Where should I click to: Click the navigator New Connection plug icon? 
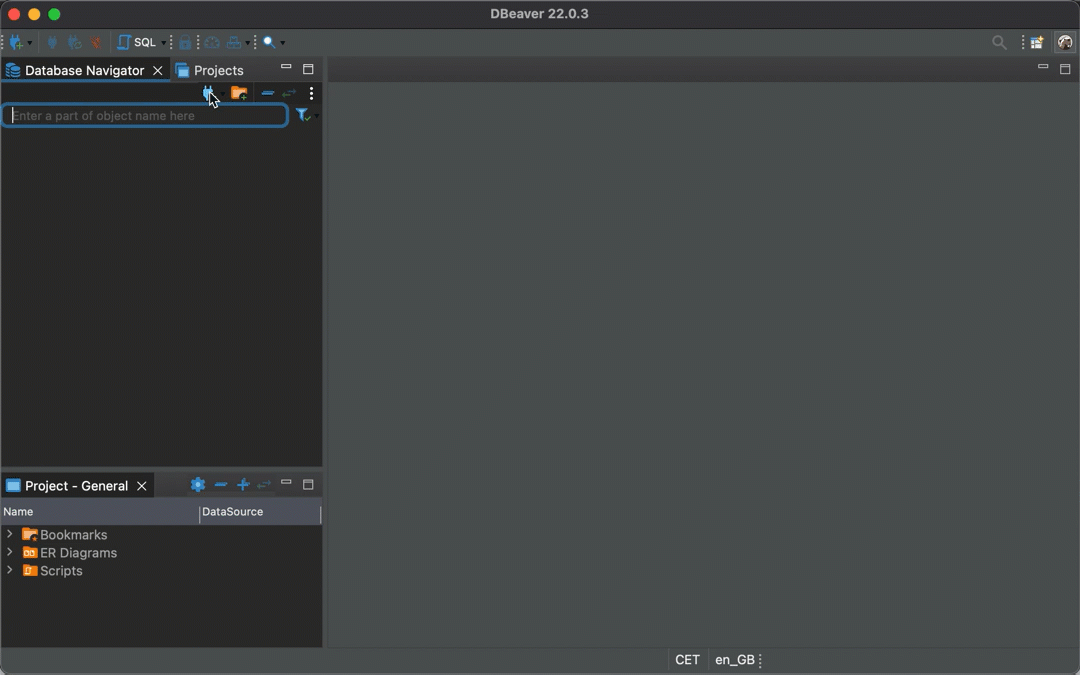point(207,93)
